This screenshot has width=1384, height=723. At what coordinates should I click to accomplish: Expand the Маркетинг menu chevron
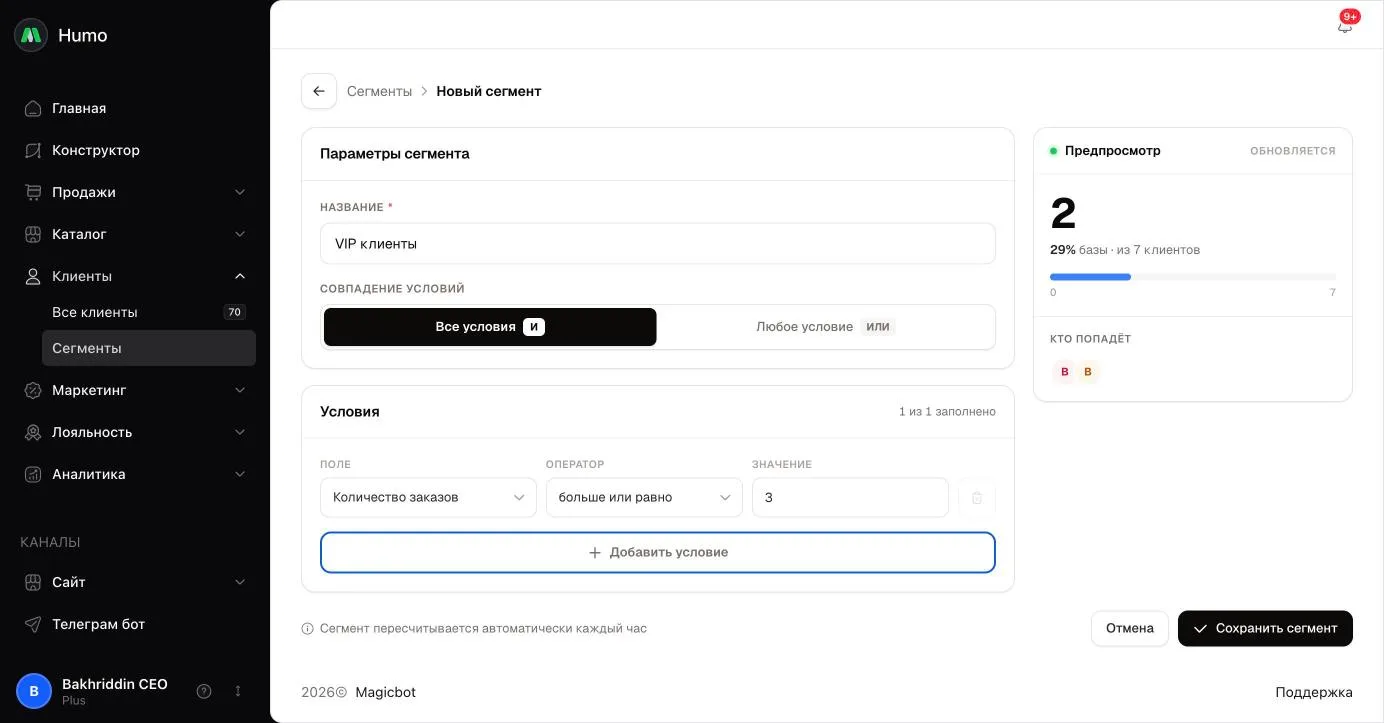click(x=240, y=390)
